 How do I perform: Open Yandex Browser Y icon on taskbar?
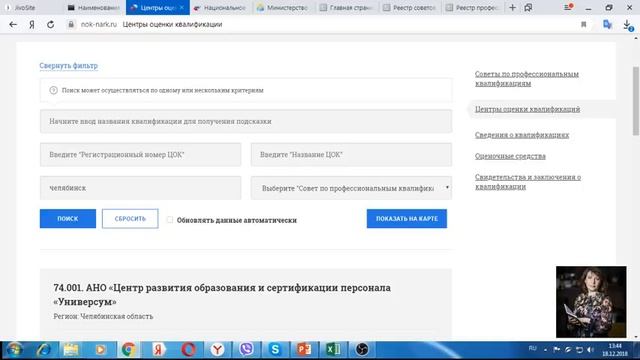tap(218, 349)
